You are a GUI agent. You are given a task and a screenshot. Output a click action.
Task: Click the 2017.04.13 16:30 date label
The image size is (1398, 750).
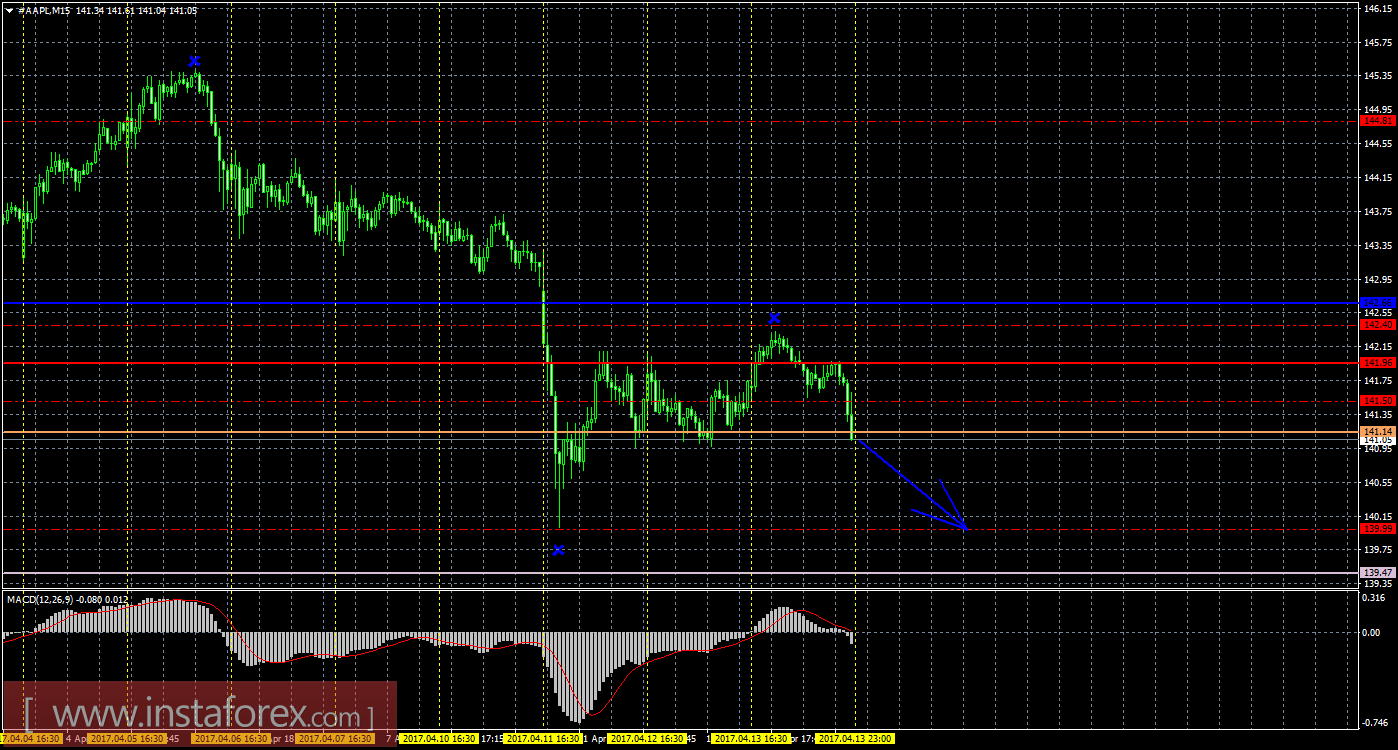coord(750,739)
